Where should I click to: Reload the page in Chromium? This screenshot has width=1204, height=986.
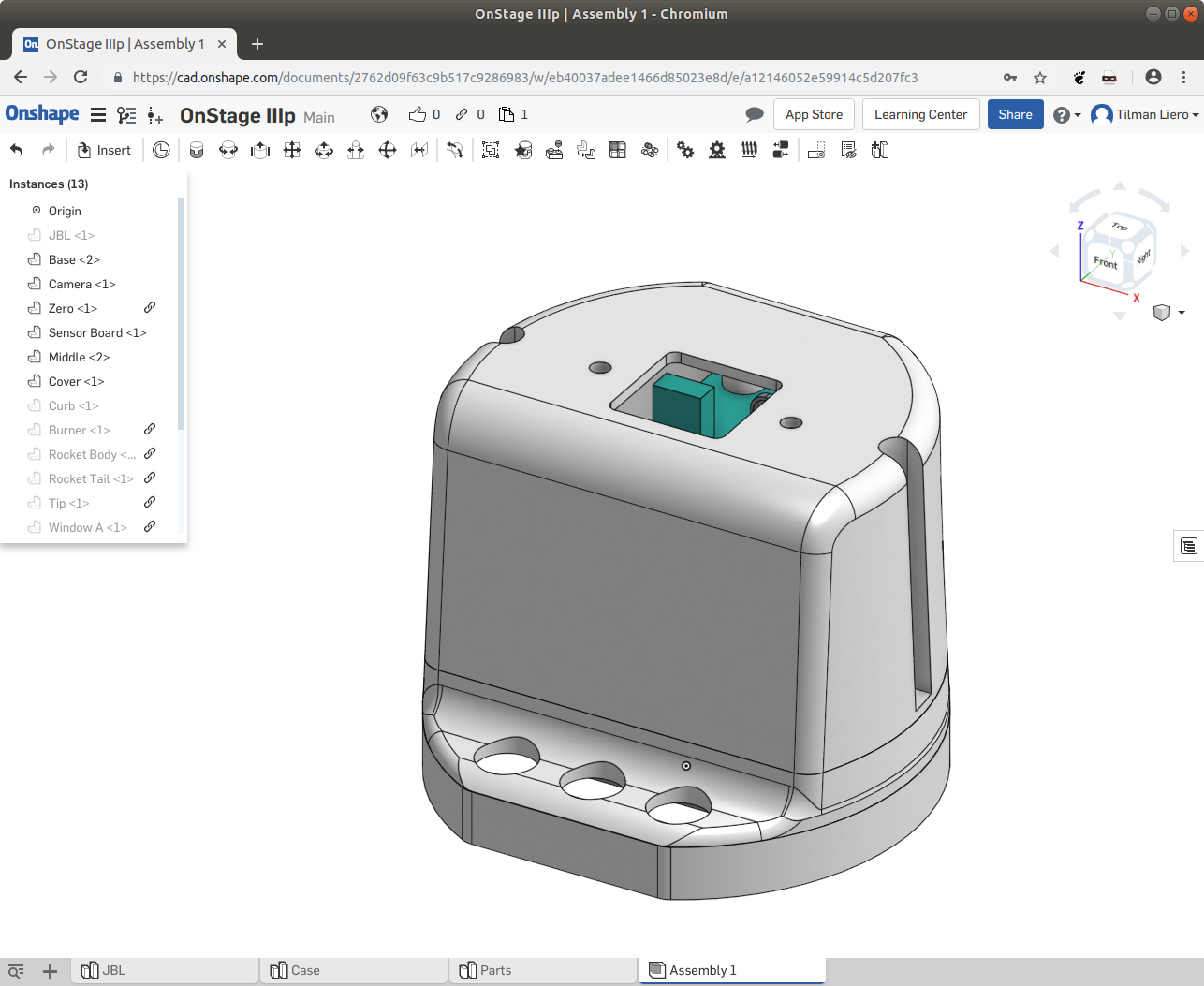(x=81, y=77)
